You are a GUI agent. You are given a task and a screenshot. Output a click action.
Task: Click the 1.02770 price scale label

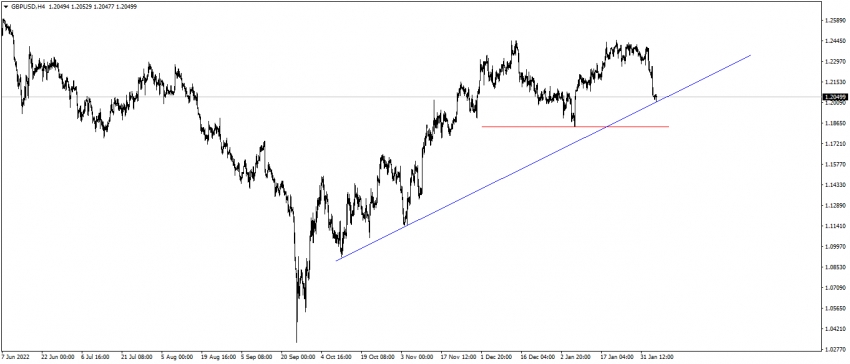click(x=834, y=349)
